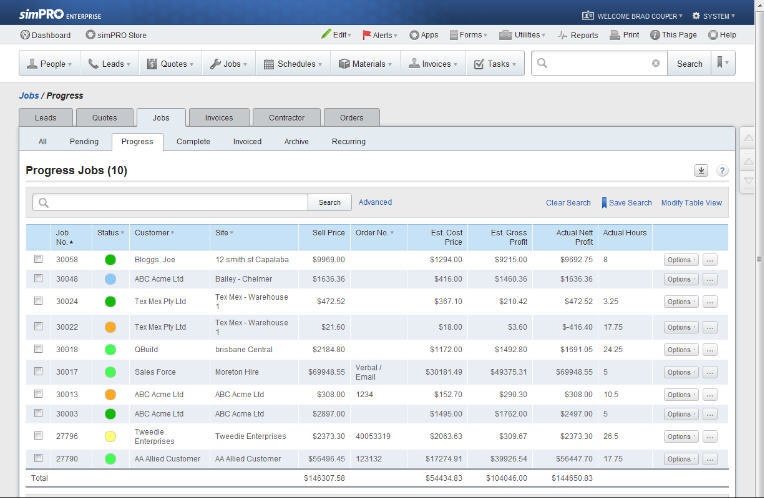Image resolution: width=764 pixels, height=498 pixels.
Task: Expand the Tasks dropdown menu
Action: (x=495, y=63)
